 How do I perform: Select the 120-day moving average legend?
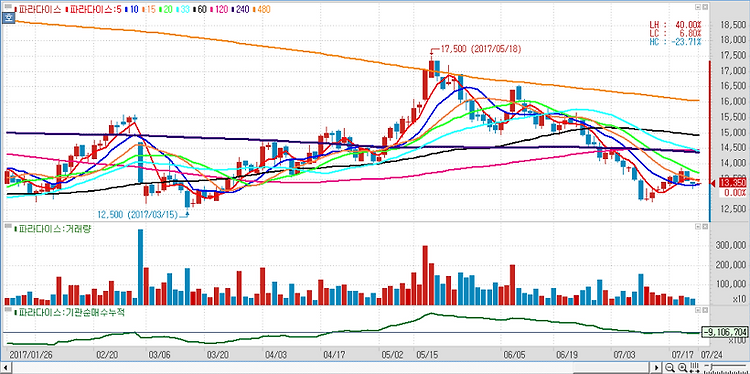click(x=220, y=9)
